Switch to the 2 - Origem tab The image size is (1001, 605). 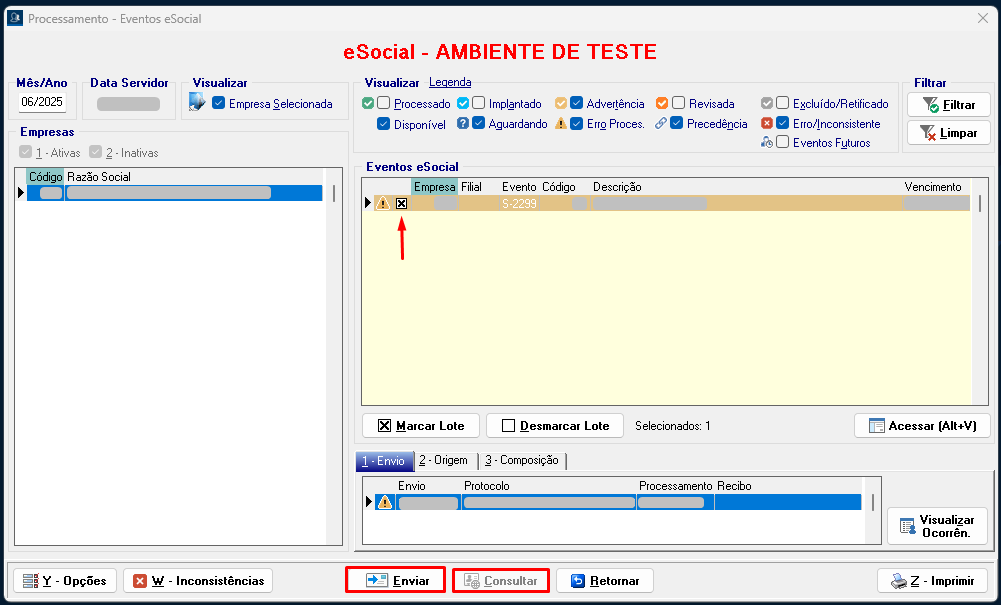[443, 461]
